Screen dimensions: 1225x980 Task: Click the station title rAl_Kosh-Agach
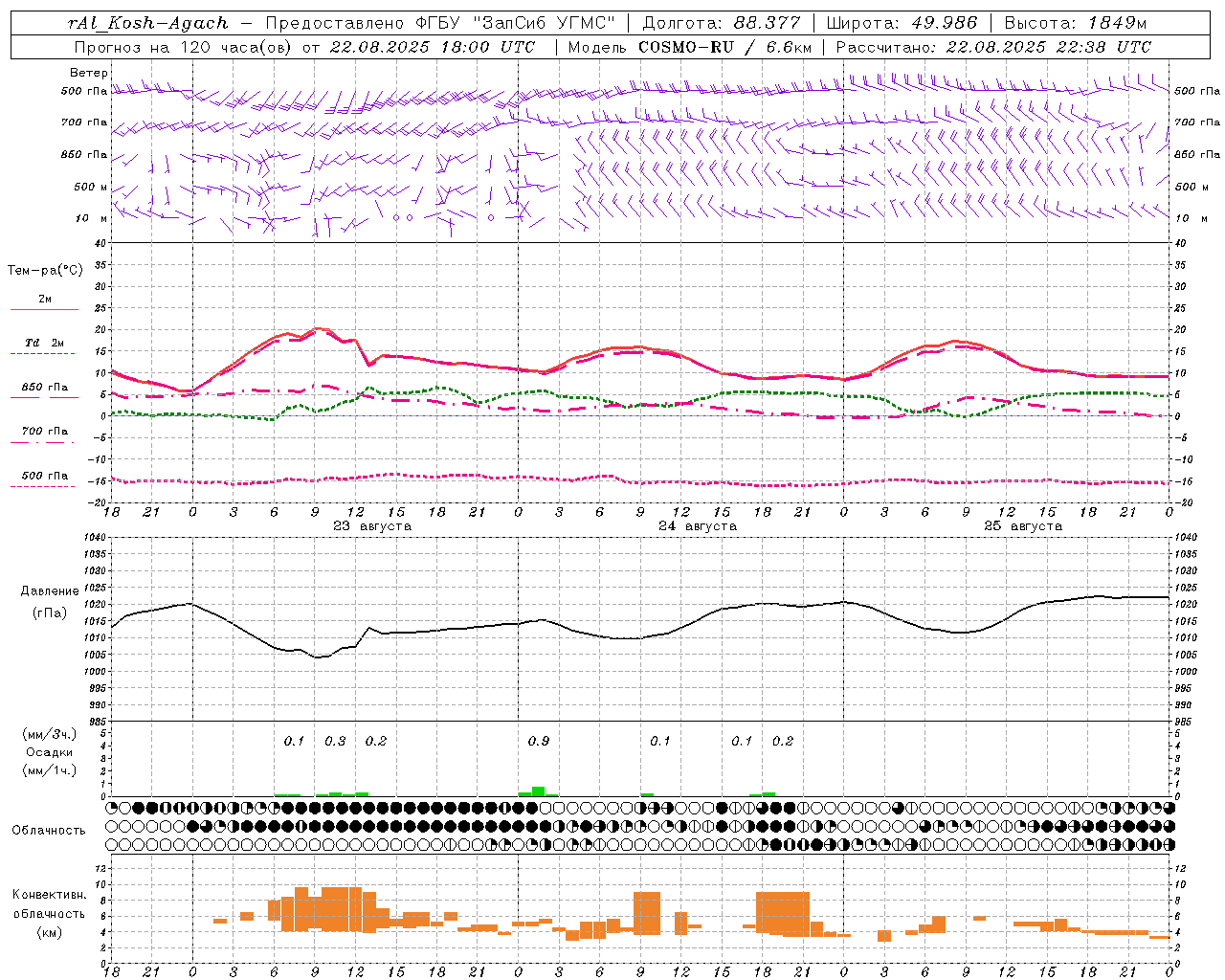pyautogui.click(x=148, y=23)
